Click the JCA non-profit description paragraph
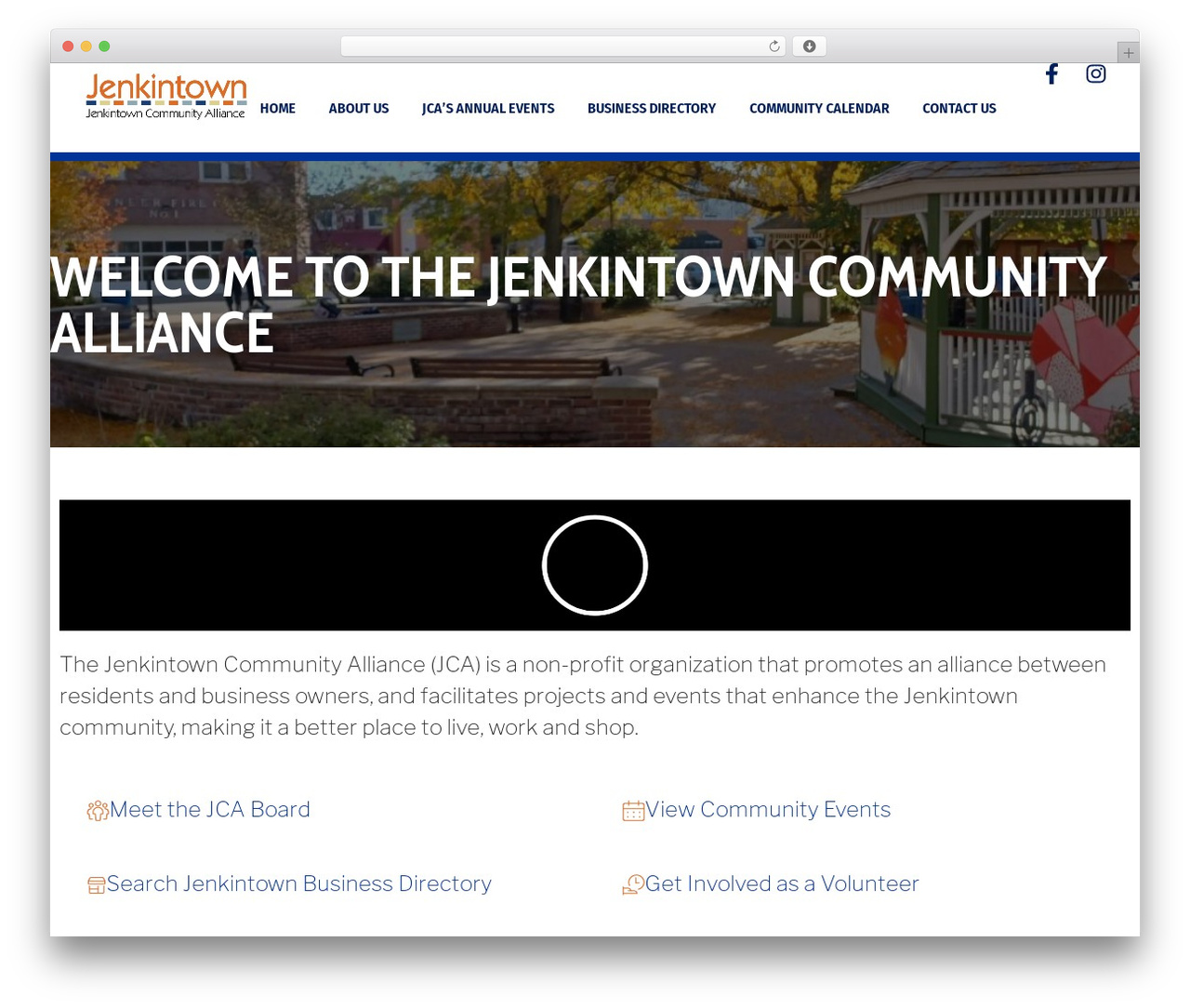The height and width of the screenshot is (1008, 1190). (583, 696)
